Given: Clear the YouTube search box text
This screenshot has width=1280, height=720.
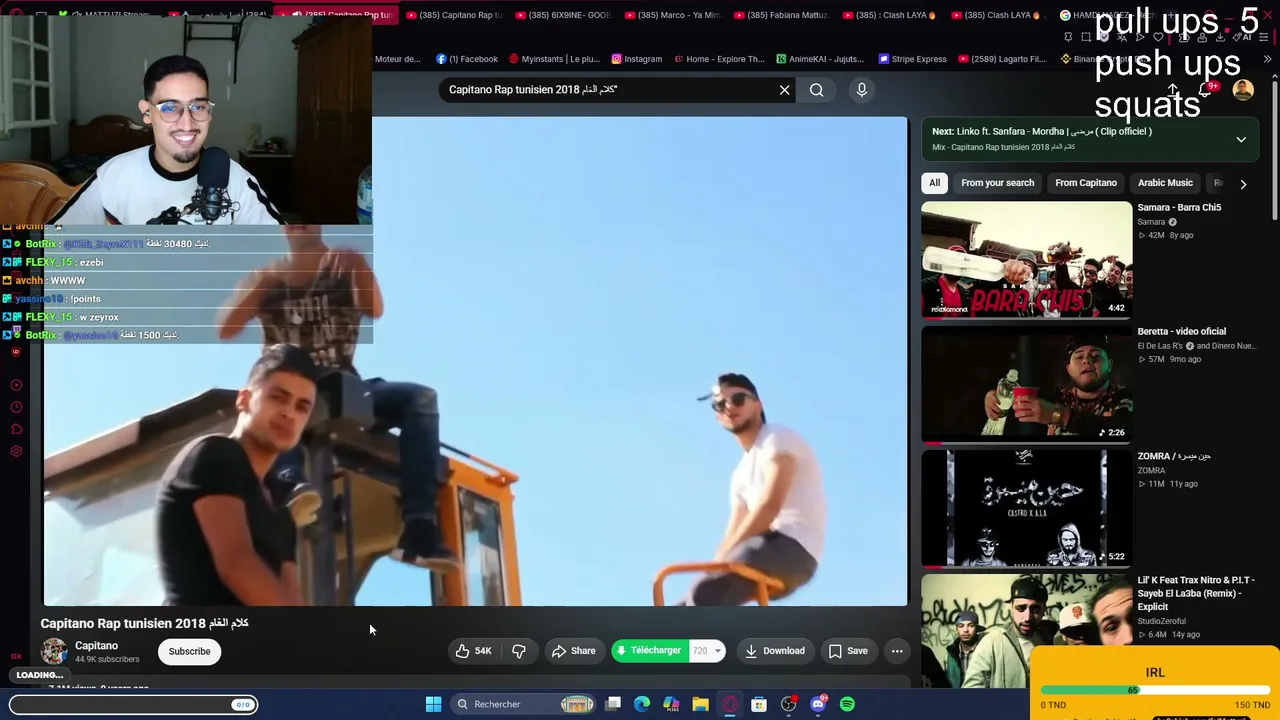Looking at the screenshot, I should (x=785, y=90).
